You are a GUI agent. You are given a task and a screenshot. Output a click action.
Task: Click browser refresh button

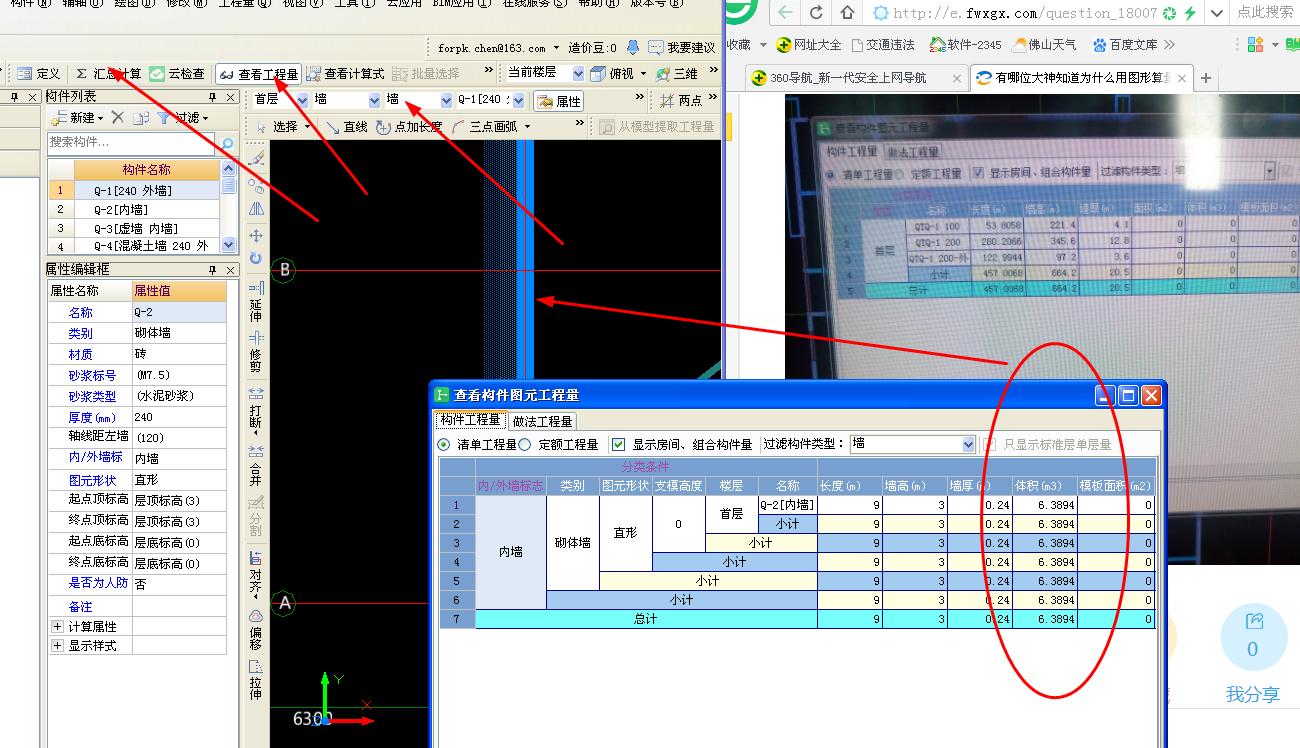(x=817, y=13)
